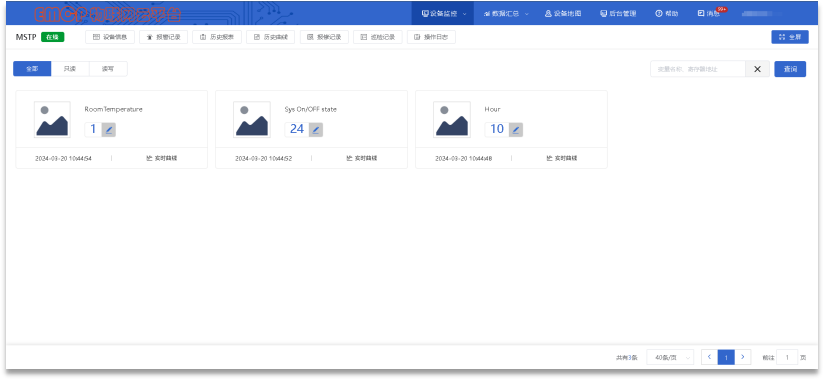The height and width of the screenshot is (380, 824).
Task: Open 设备信息 device info
Action: click(110, 37)
